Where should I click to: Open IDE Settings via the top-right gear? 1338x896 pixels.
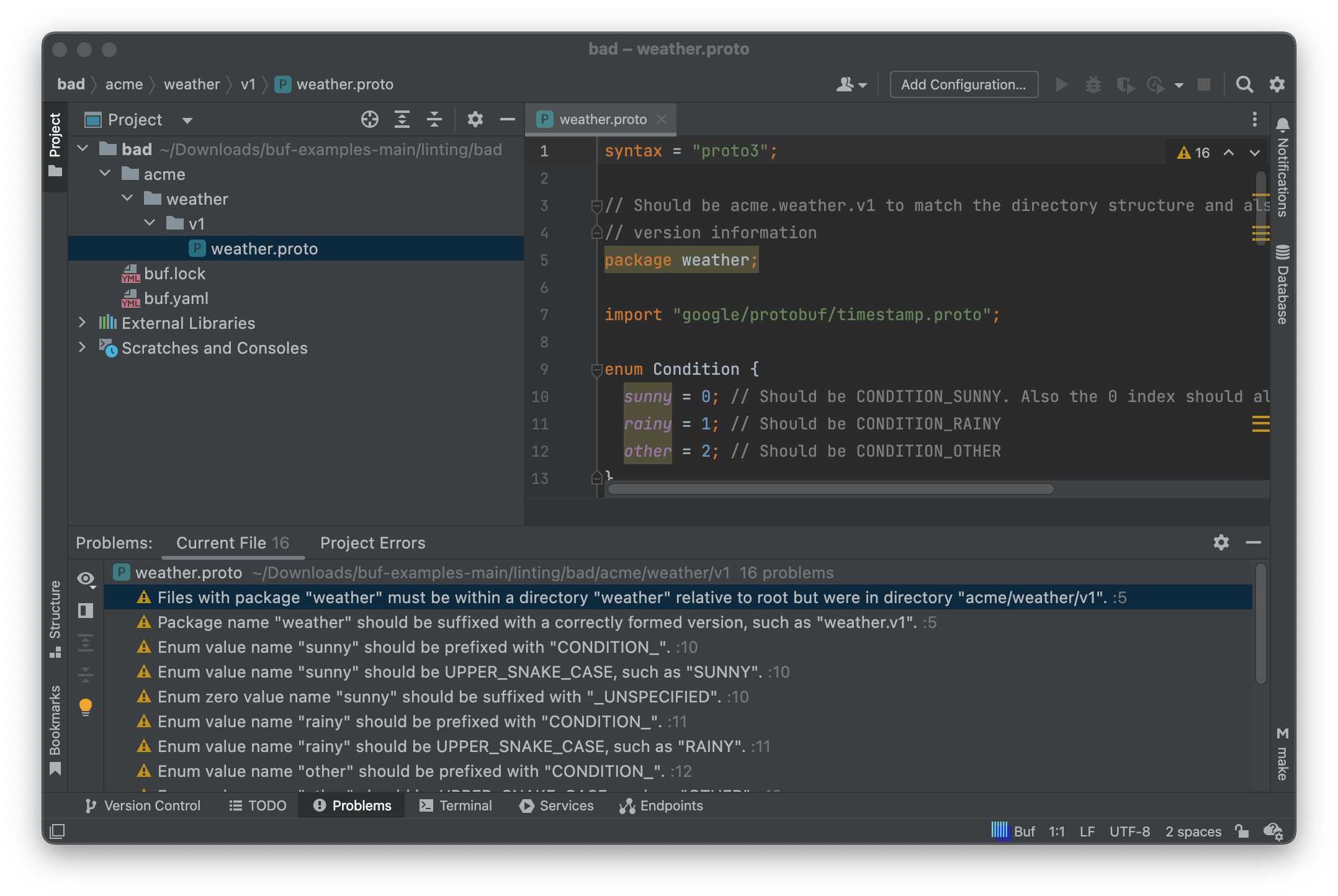pos(1277,84)
